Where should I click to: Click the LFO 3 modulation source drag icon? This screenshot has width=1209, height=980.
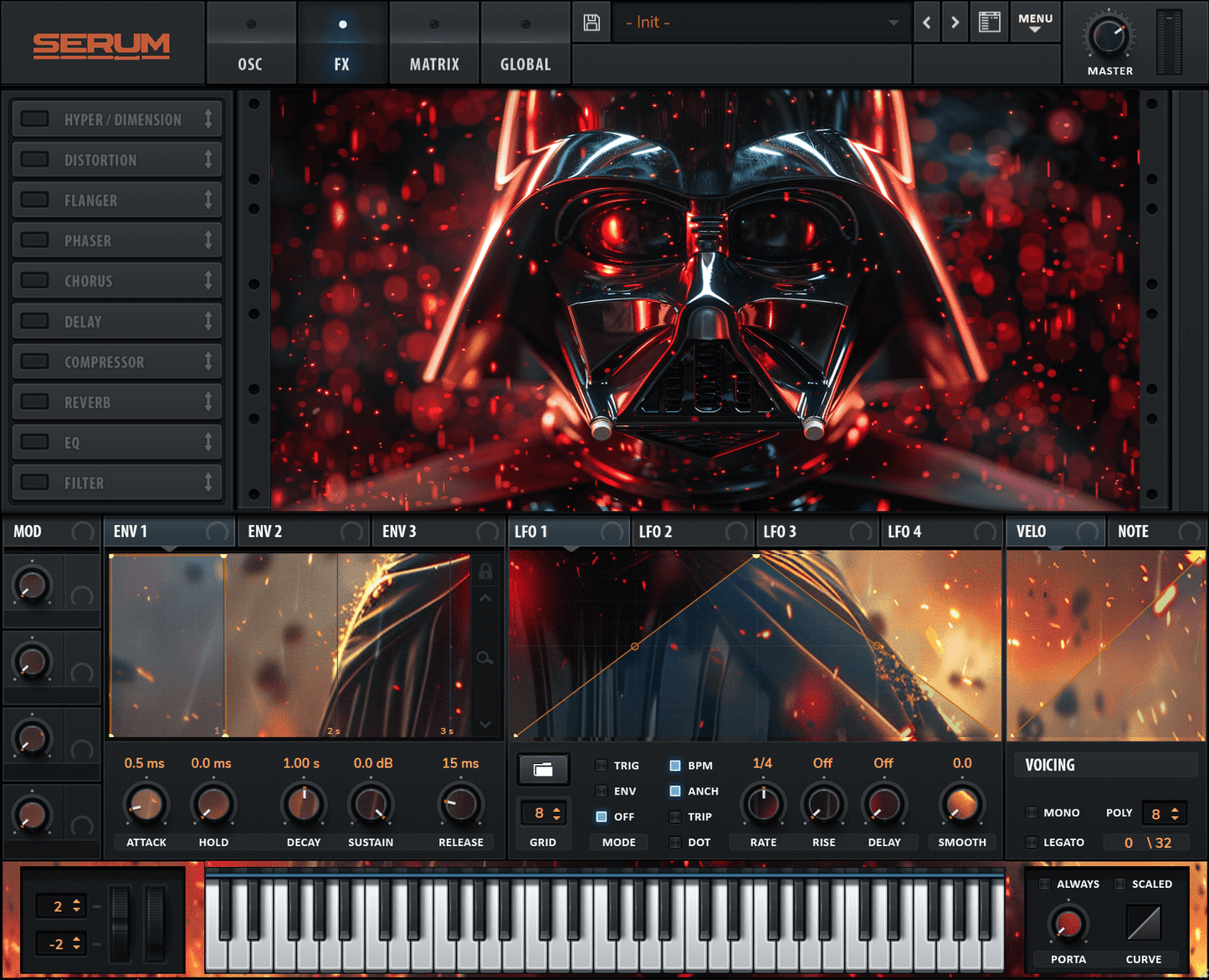click(x=860, y=531)
